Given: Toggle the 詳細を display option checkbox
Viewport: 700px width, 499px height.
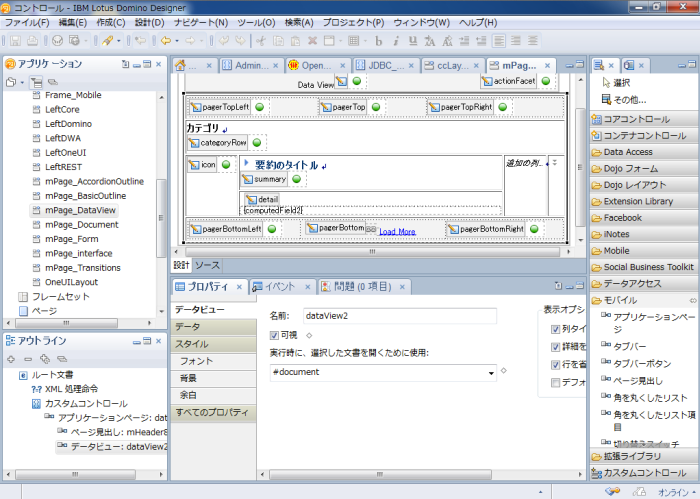Looking at the screenshot, I should 555,347.
